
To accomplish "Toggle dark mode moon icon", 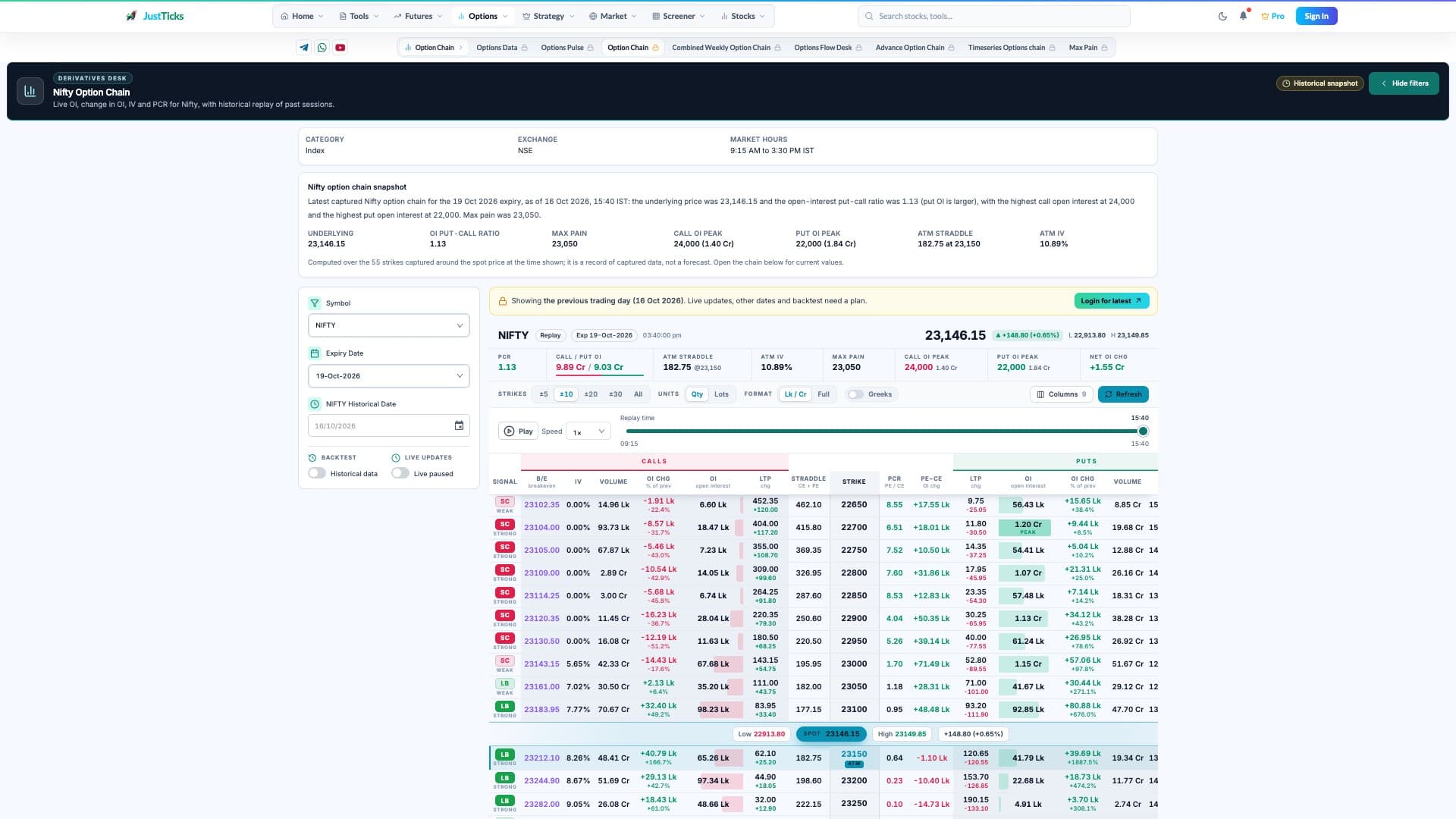I will (x=1222, y=16).
